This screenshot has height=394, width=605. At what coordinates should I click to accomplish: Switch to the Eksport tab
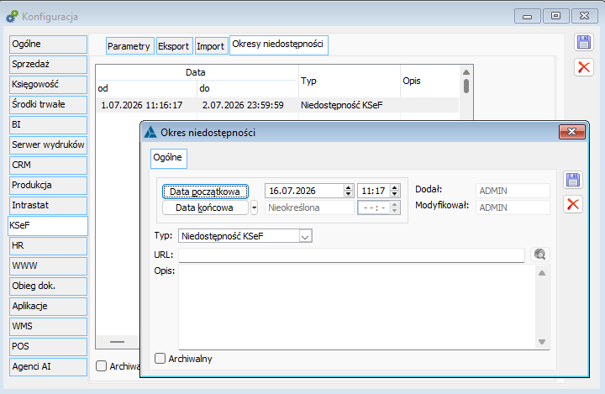(x=174, y=46)
